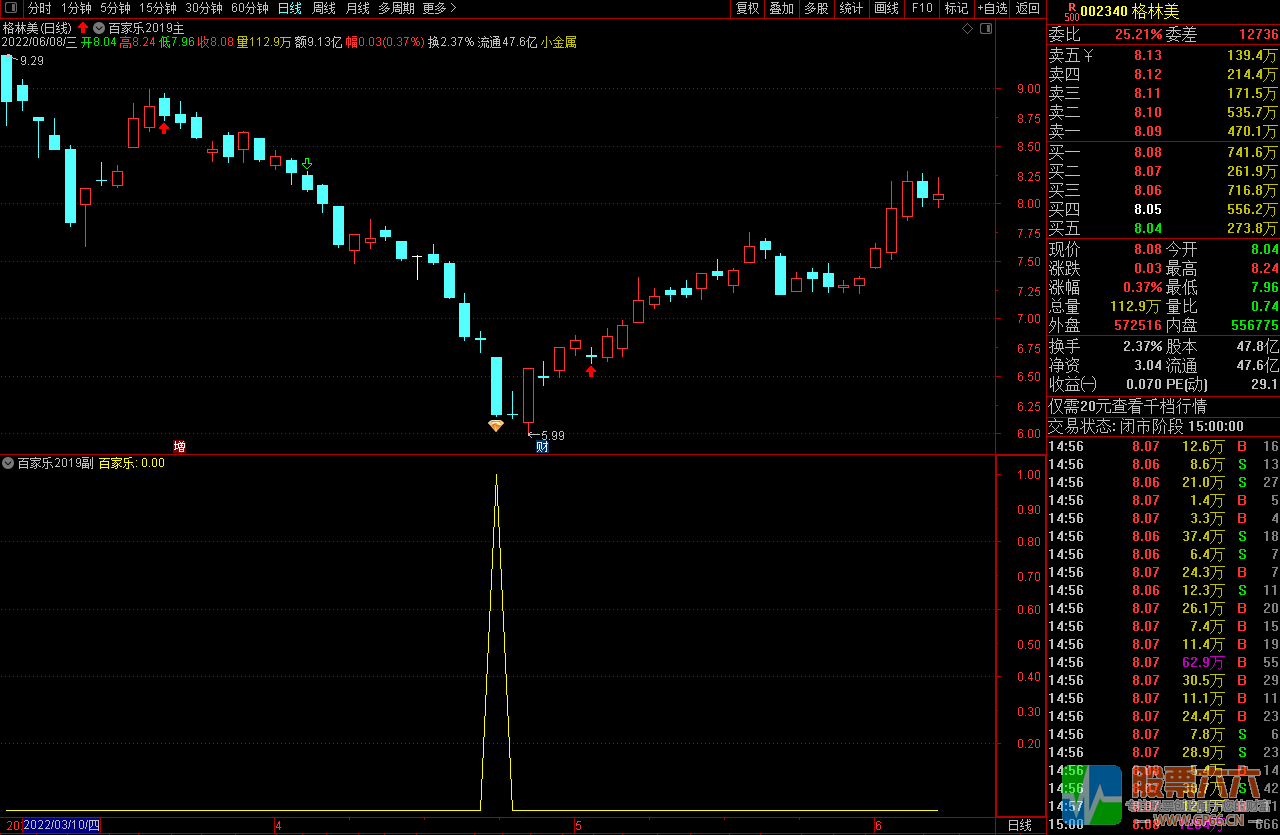
Task: Click the green down arrow signal on chart
Action: tap(307, 163)
